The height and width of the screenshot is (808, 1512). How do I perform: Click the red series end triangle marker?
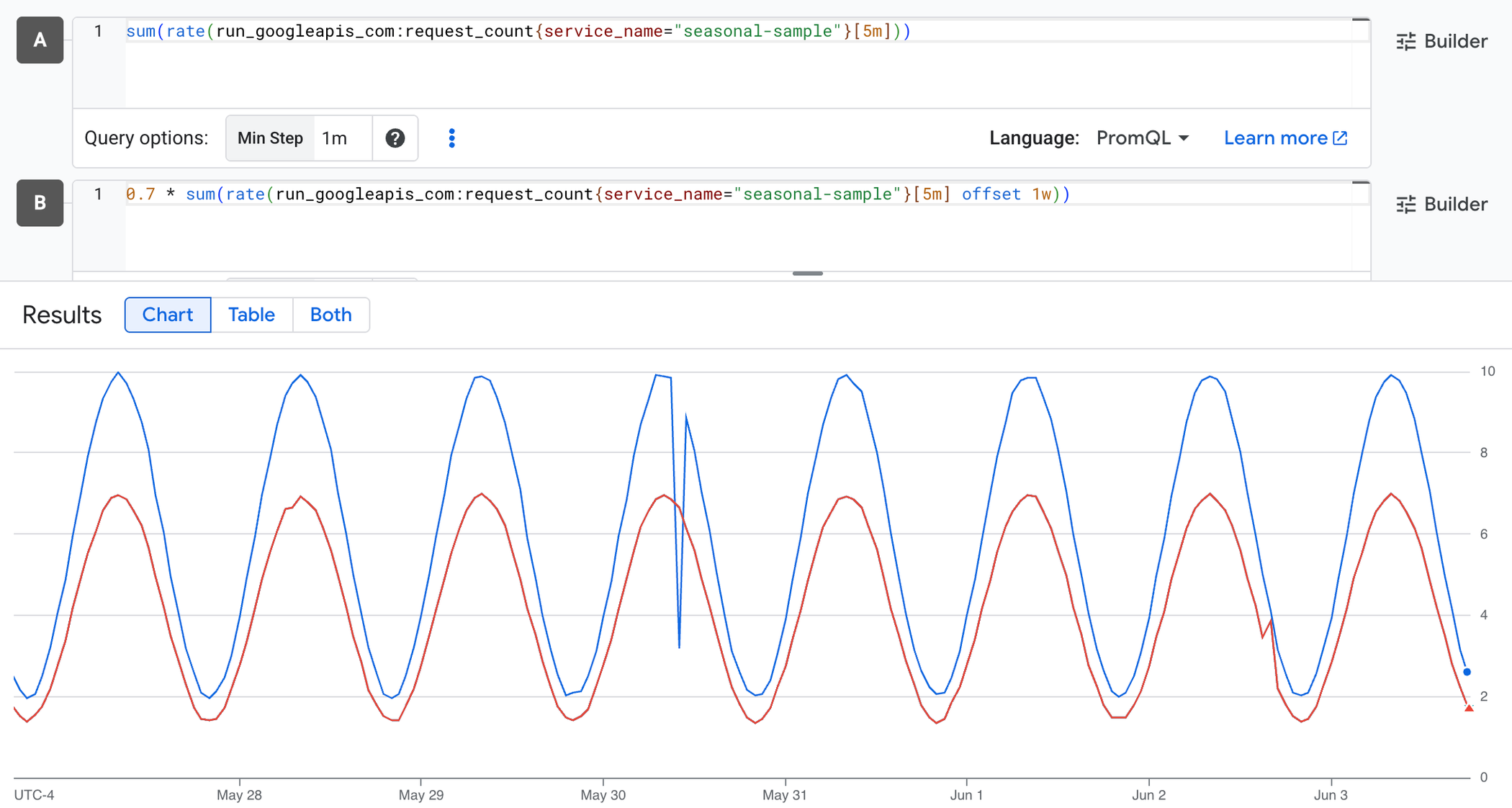1469,709
